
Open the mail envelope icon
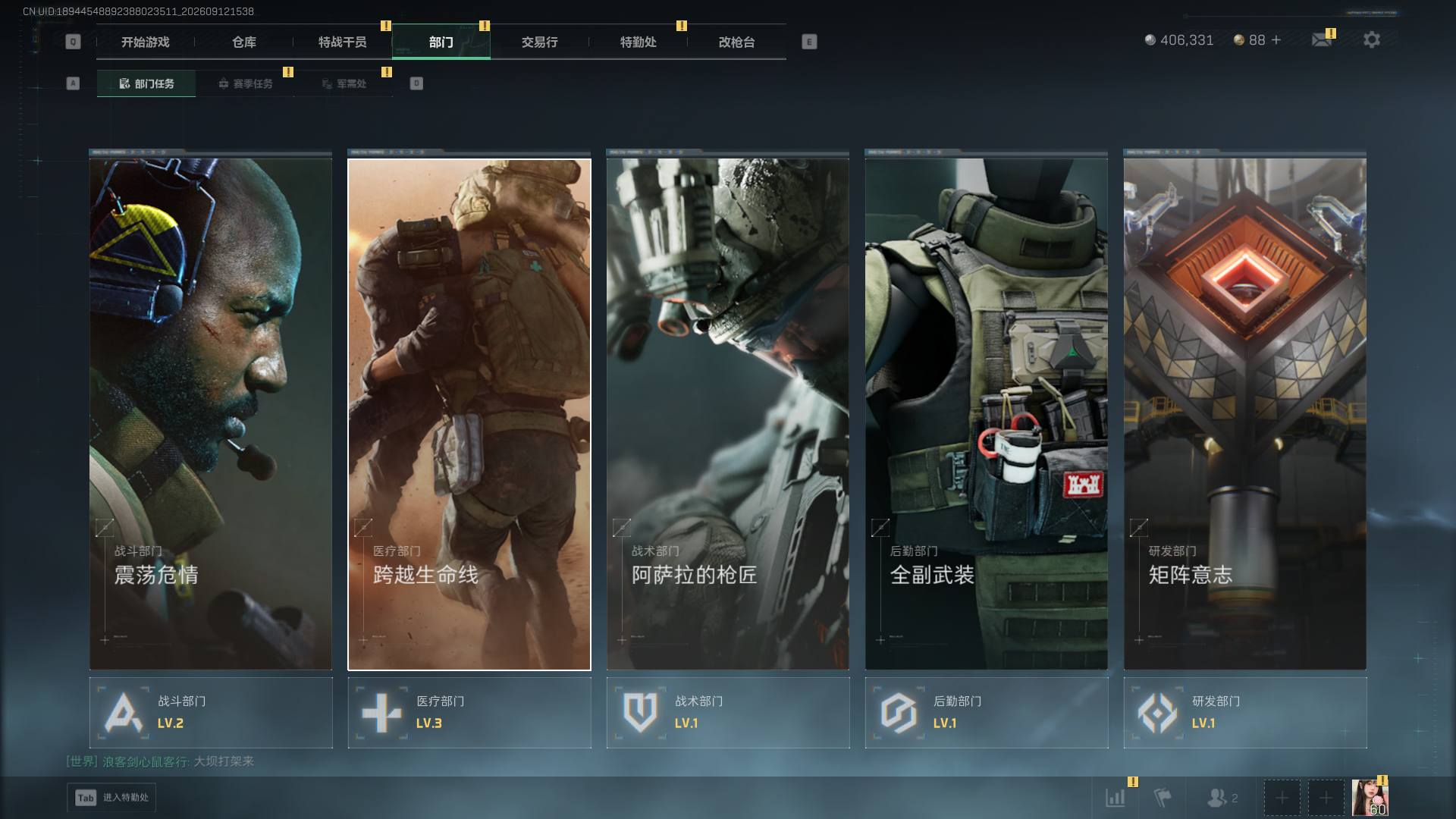(1322, 39)
